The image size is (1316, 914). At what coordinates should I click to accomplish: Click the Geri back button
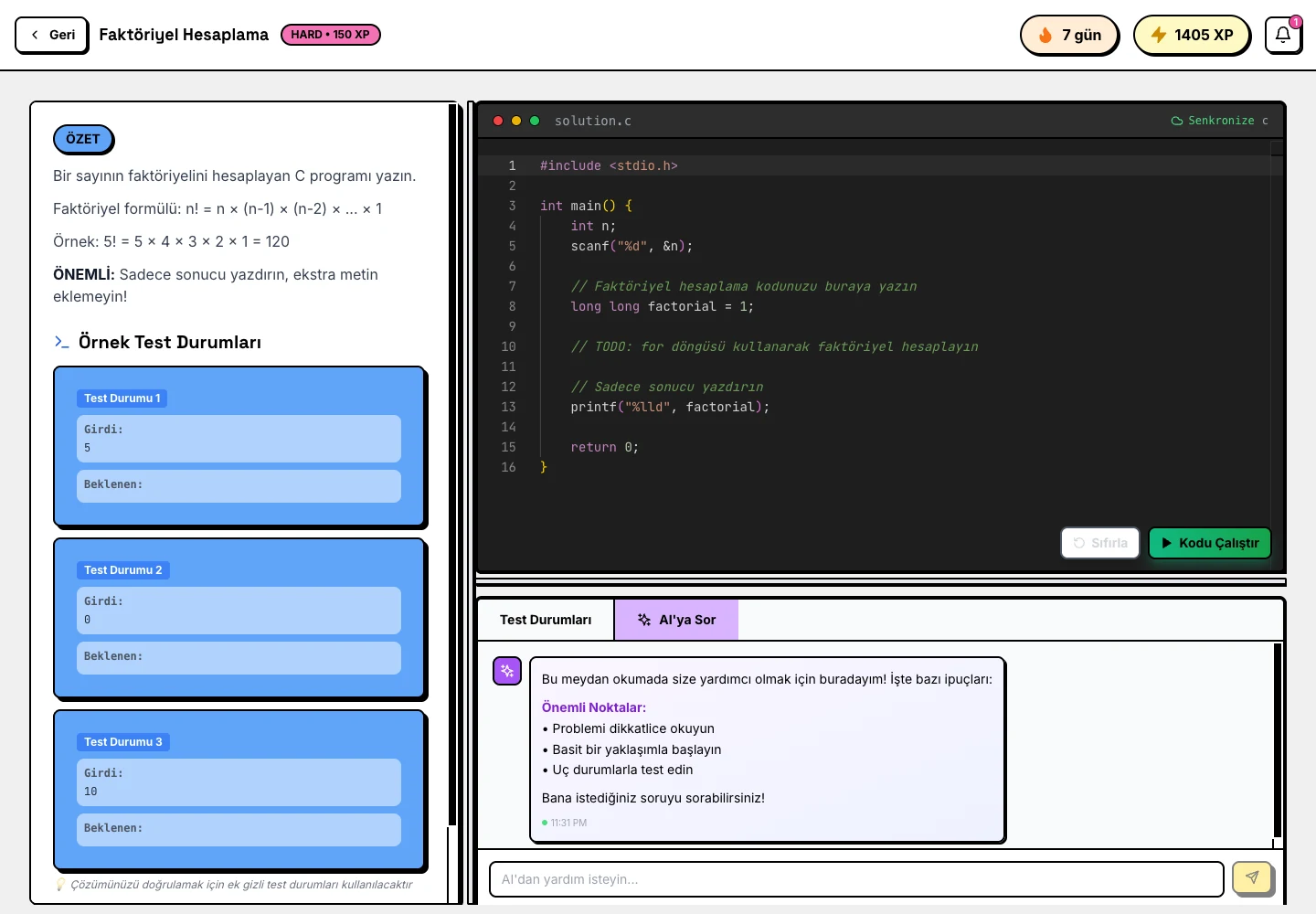tap(51, 35)
